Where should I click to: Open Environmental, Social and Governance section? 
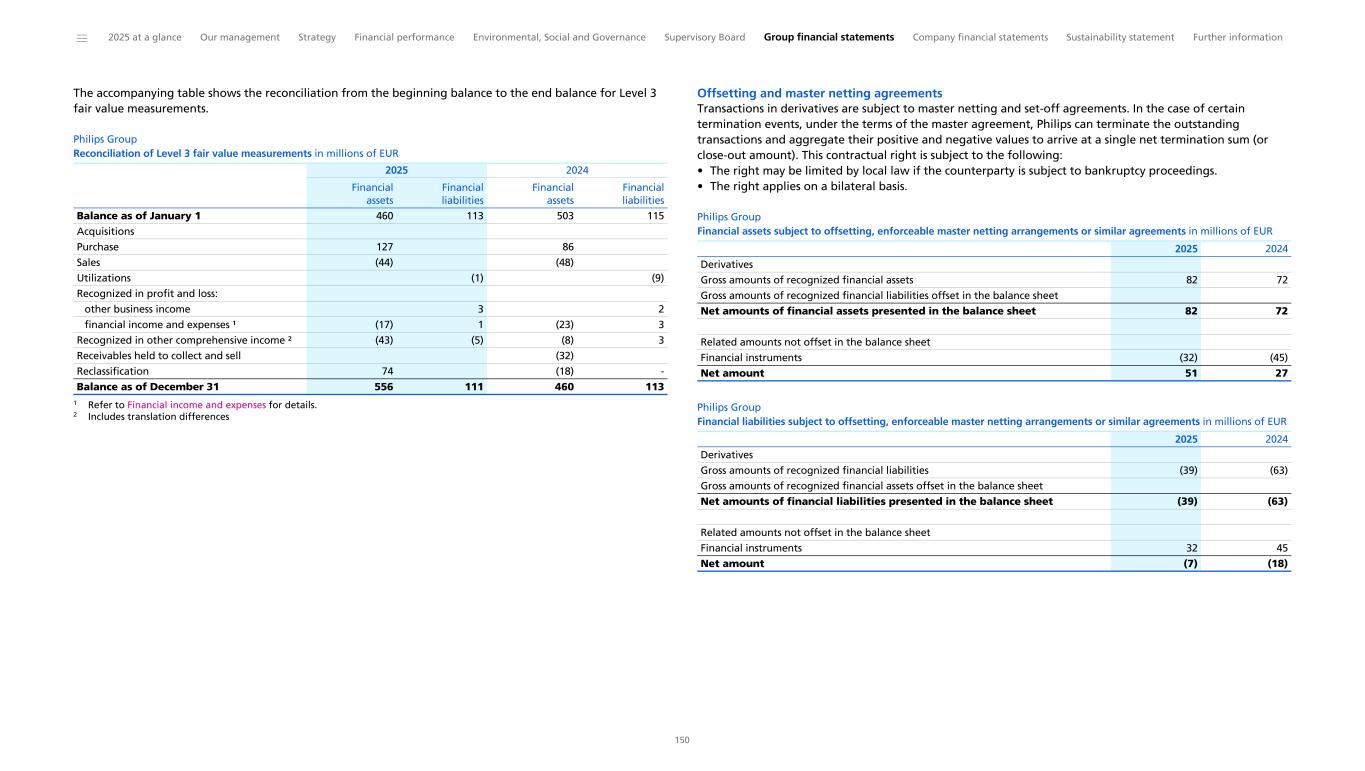[559, 37]
